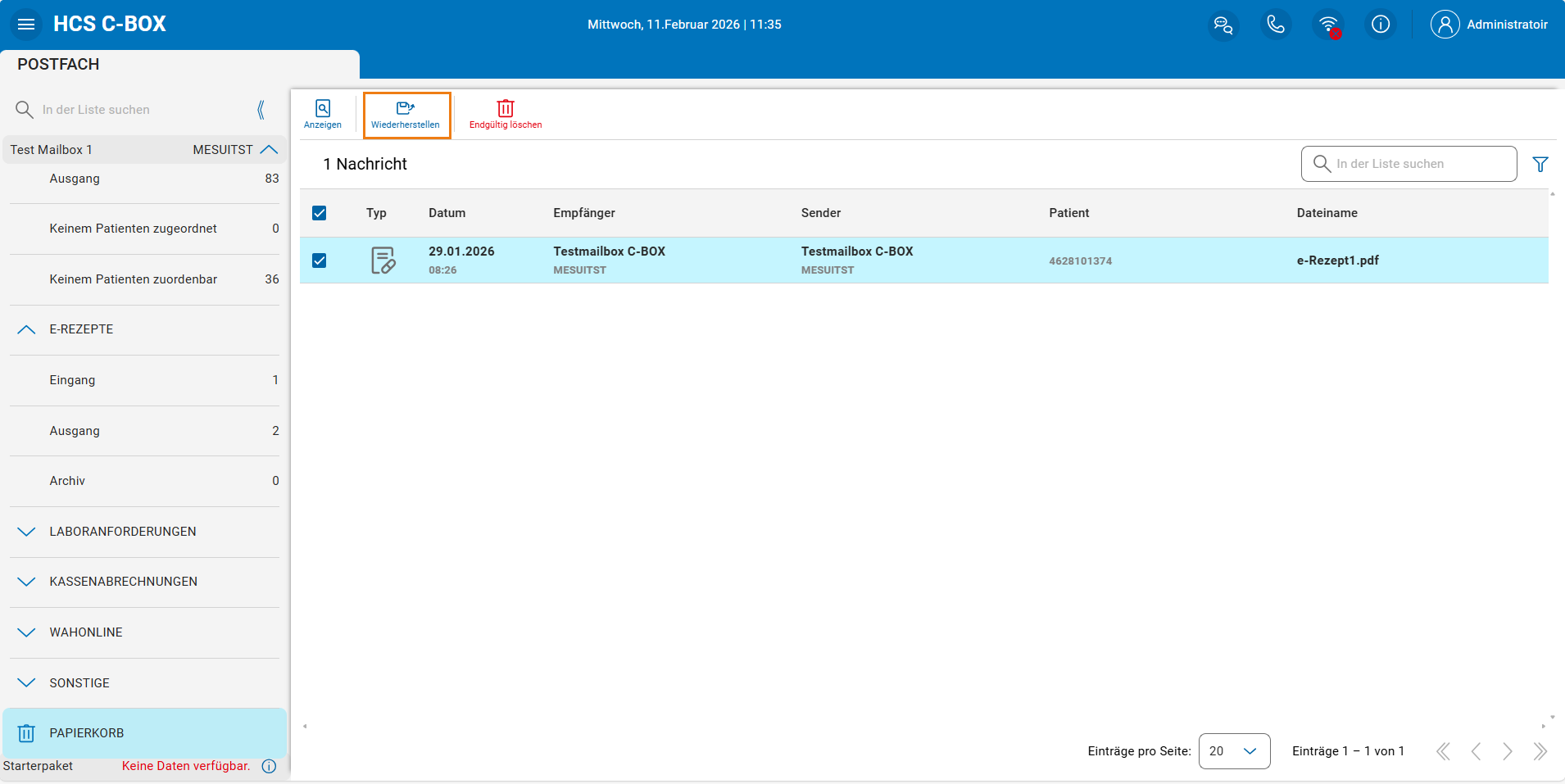
Task: Collapse the sidebar with double chevron
Action: 261,110
